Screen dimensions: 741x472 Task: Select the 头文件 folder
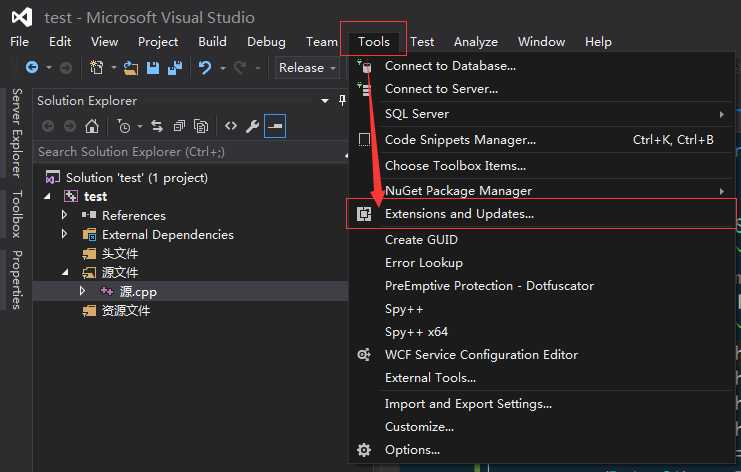(x=120, y=253)
